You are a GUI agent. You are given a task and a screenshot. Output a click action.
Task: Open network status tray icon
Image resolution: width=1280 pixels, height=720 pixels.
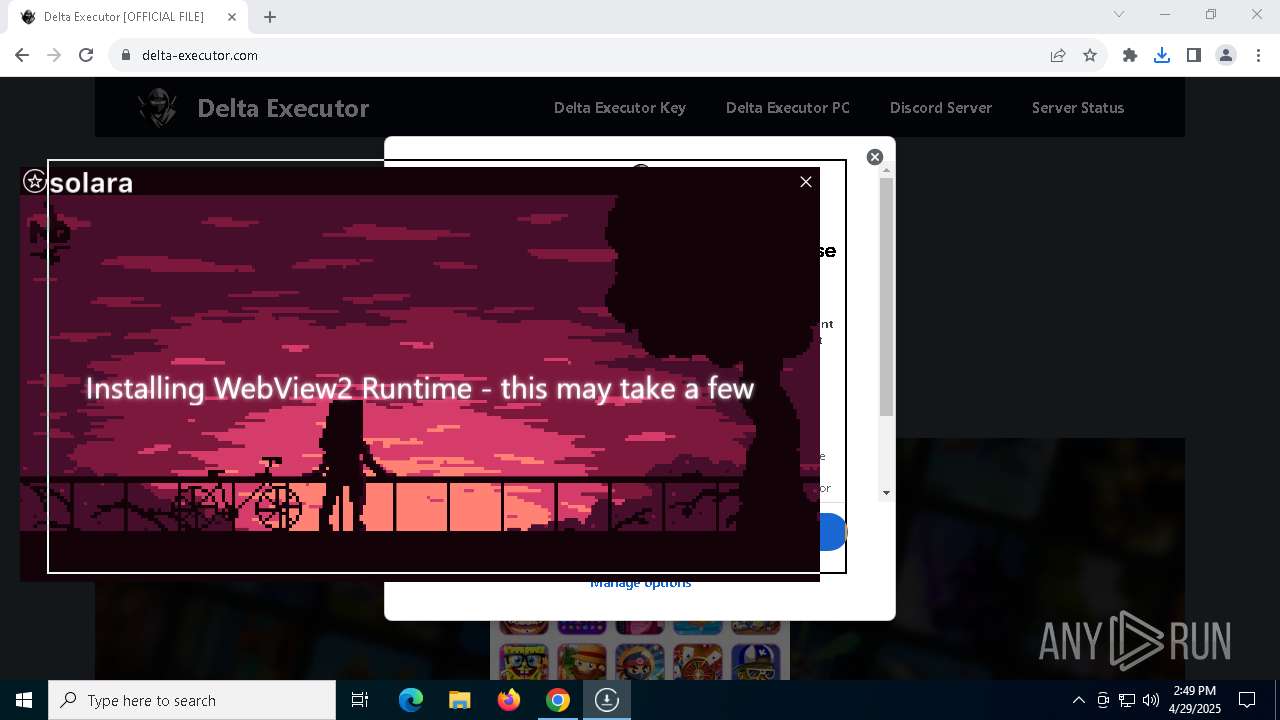point(1127,700)
